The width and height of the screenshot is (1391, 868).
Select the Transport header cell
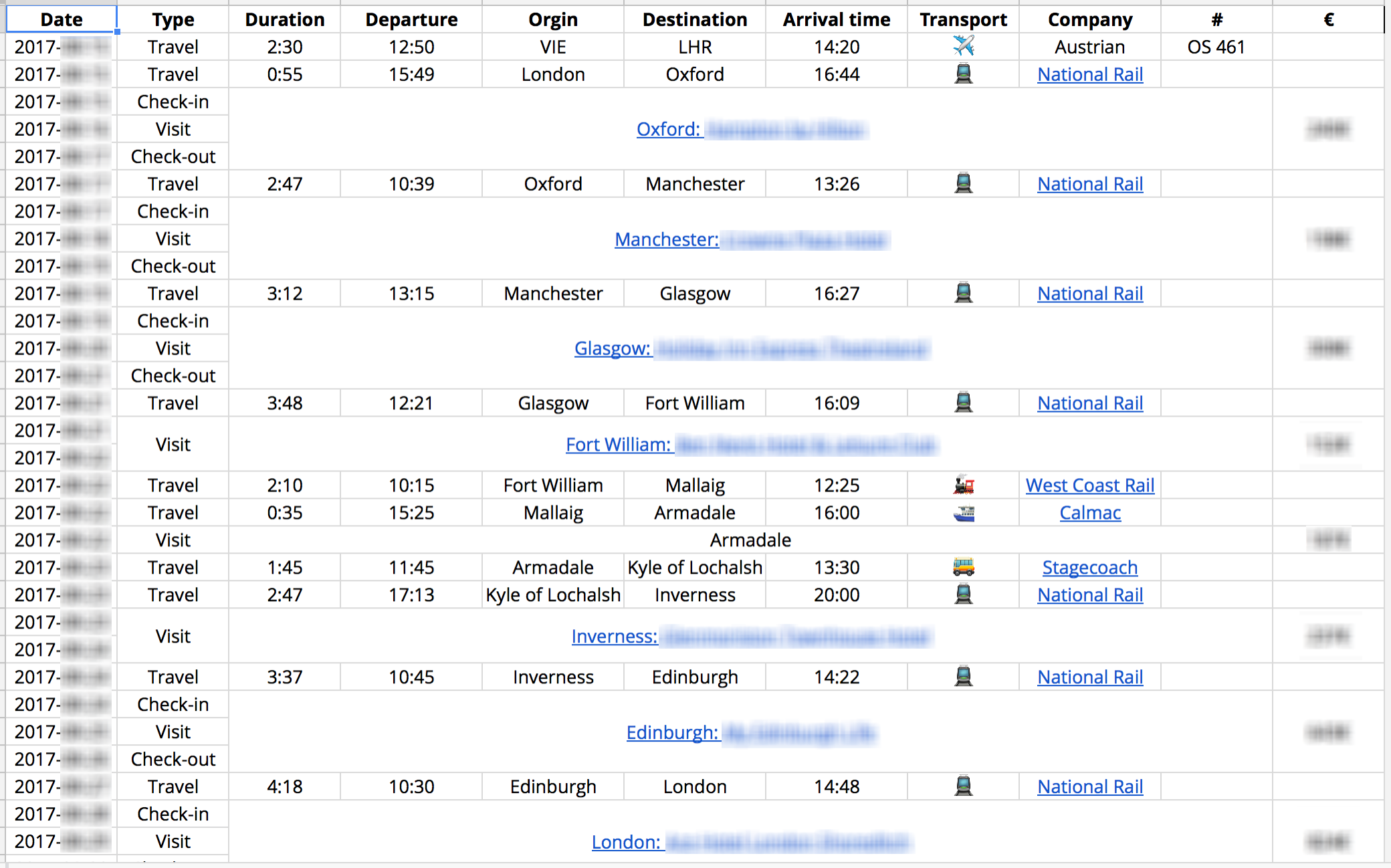[963, 19]
